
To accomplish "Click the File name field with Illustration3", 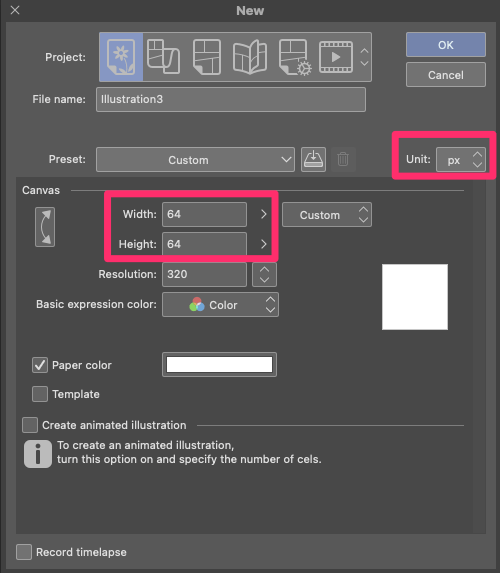I will (231, 99).
